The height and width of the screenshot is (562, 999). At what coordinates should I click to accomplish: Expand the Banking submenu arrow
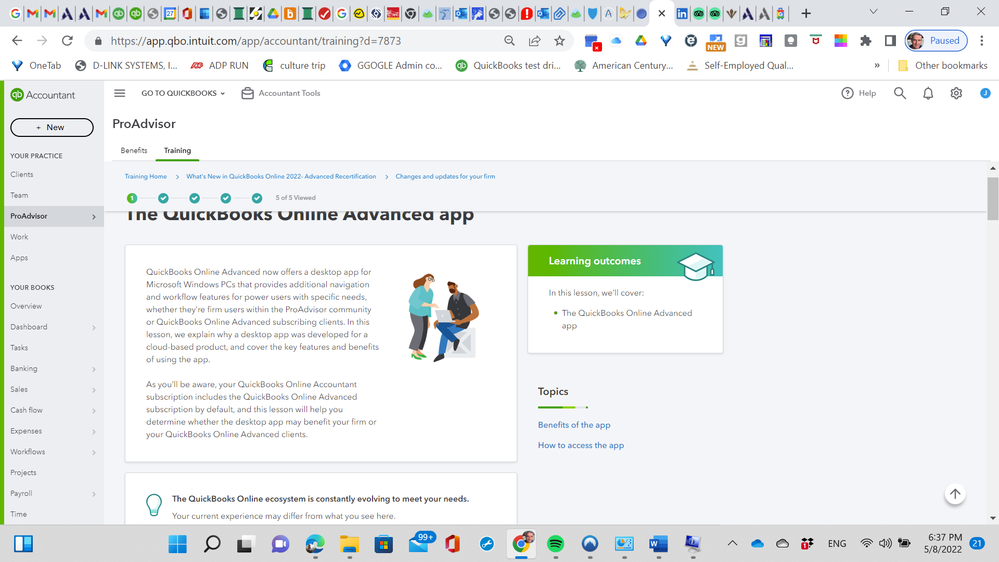(x=94, y=369)
